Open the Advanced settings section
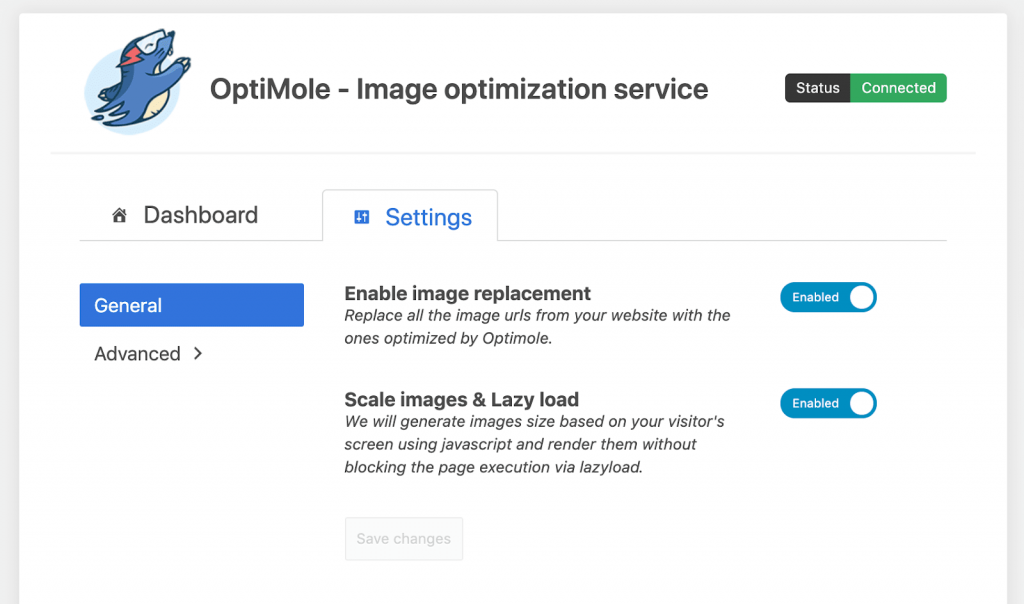Screen dimensions: 1024x604 (138, 354)
